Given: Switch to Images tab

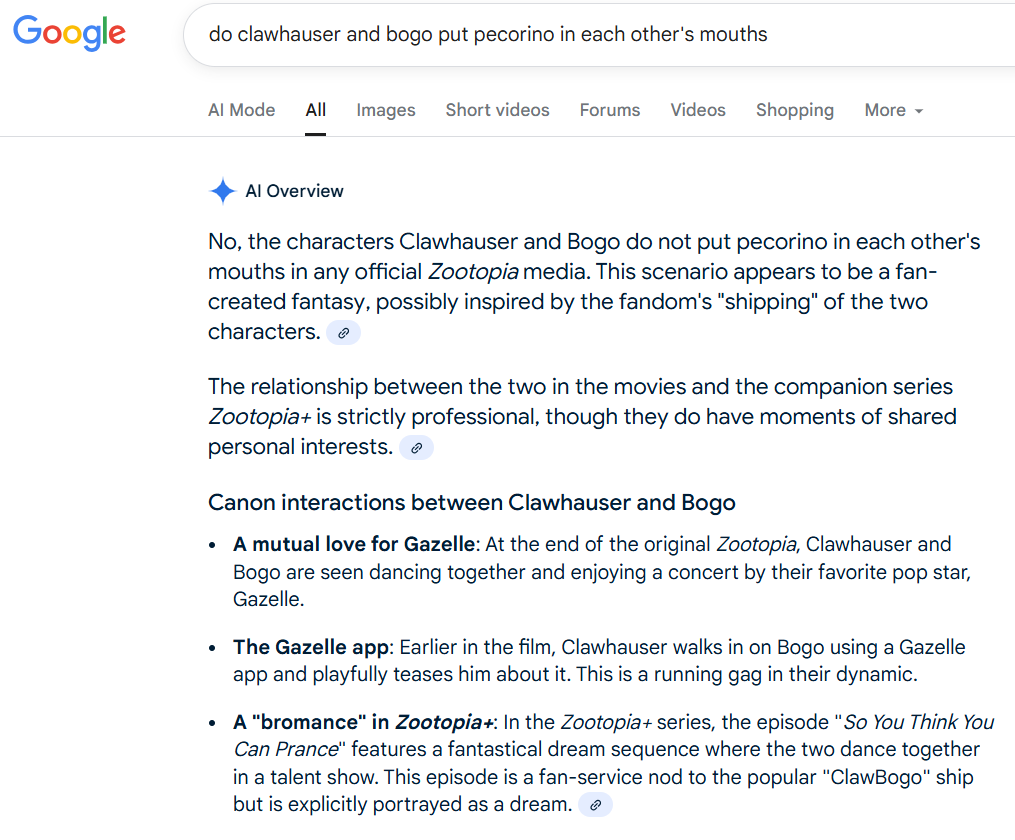Looking at the screenshot, I should coord(386,110).
